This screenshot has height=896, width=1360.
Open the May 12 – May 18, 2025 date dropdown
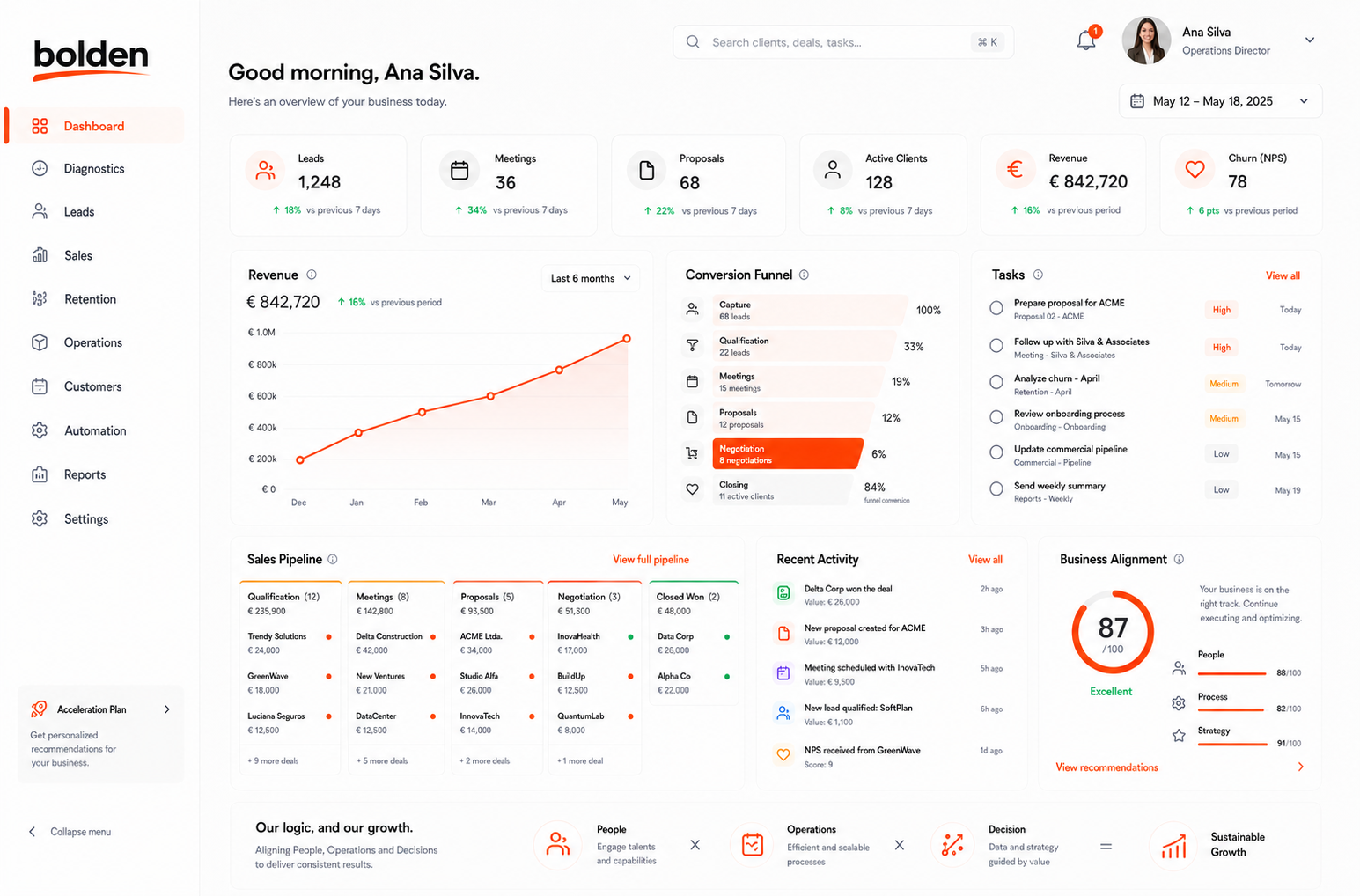(1220, 101)
